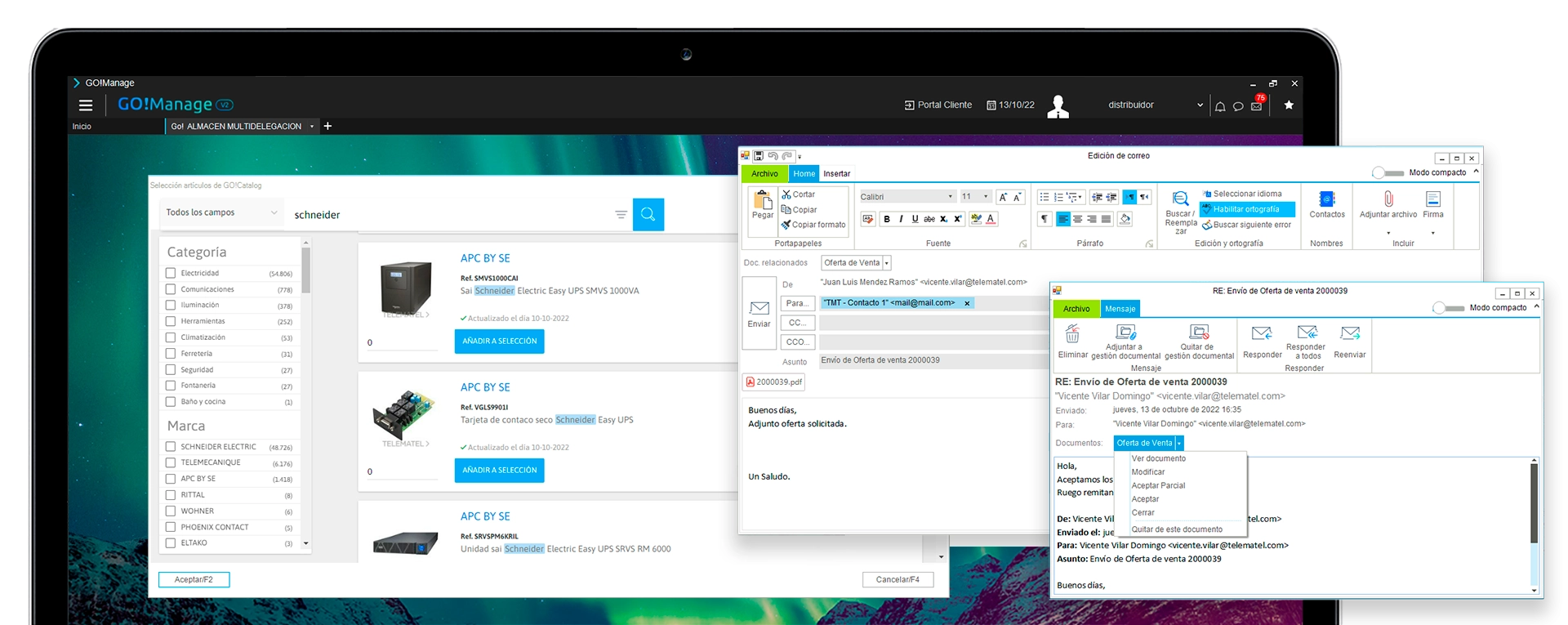1568x625 pixels.
Task: Toggle underline formatting in mail editor
Action: 915,219
